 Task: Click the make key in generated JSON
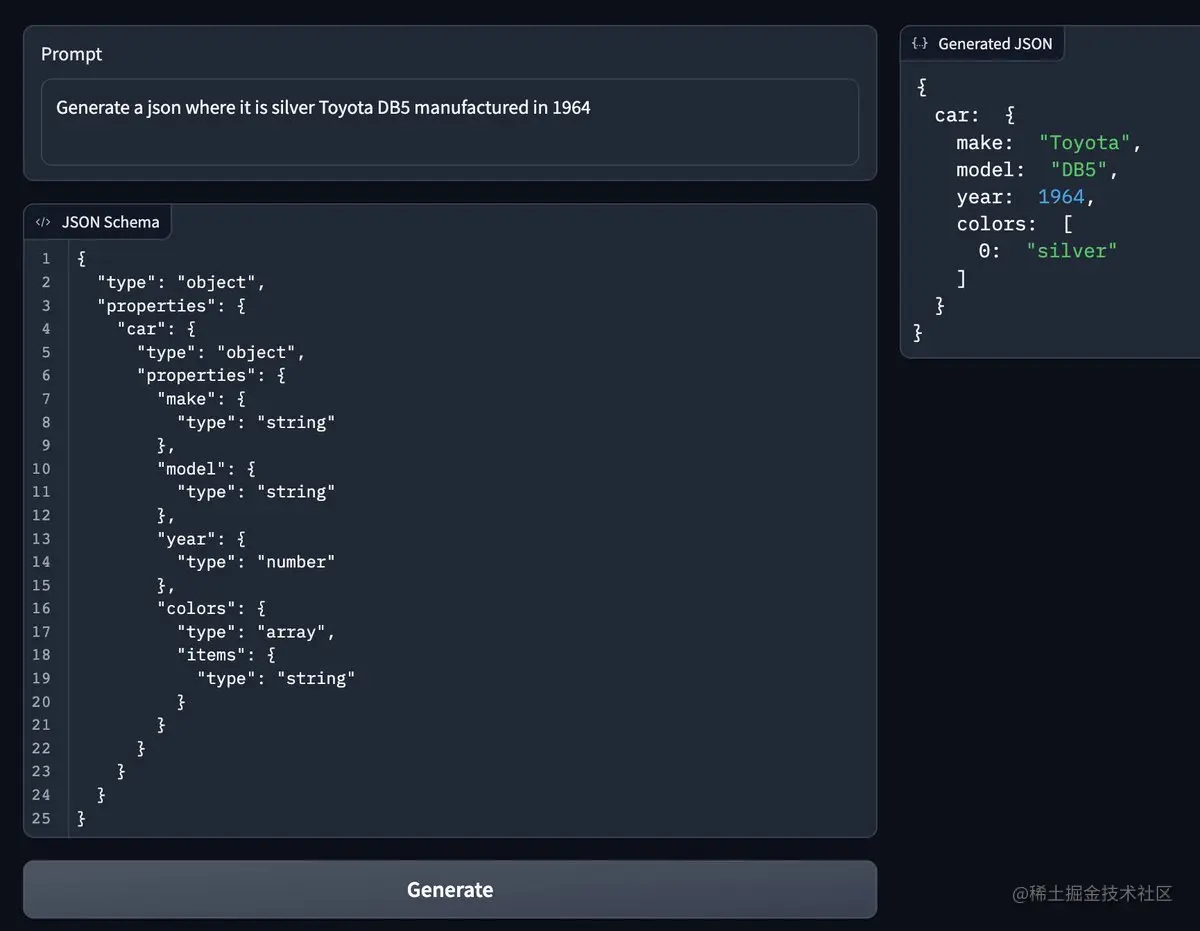click(x=985, y=143)
